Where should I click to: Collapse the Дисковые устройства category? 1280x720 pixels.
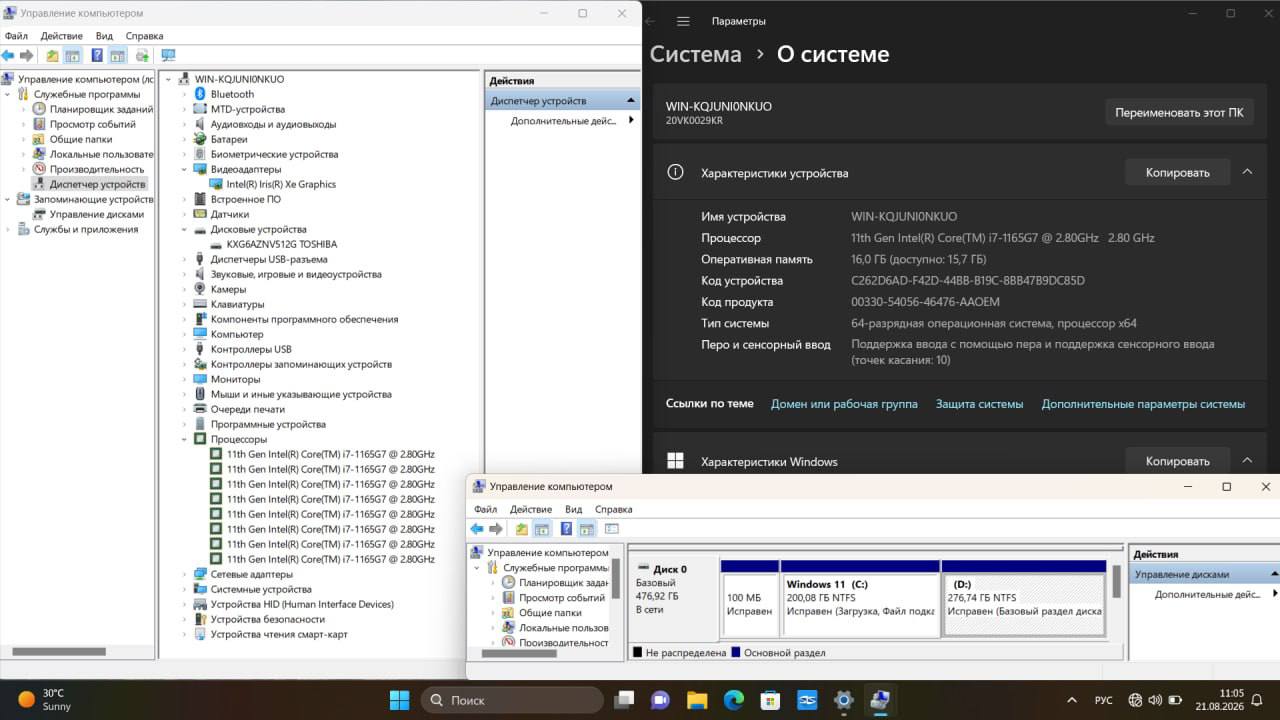click(185, 229)
